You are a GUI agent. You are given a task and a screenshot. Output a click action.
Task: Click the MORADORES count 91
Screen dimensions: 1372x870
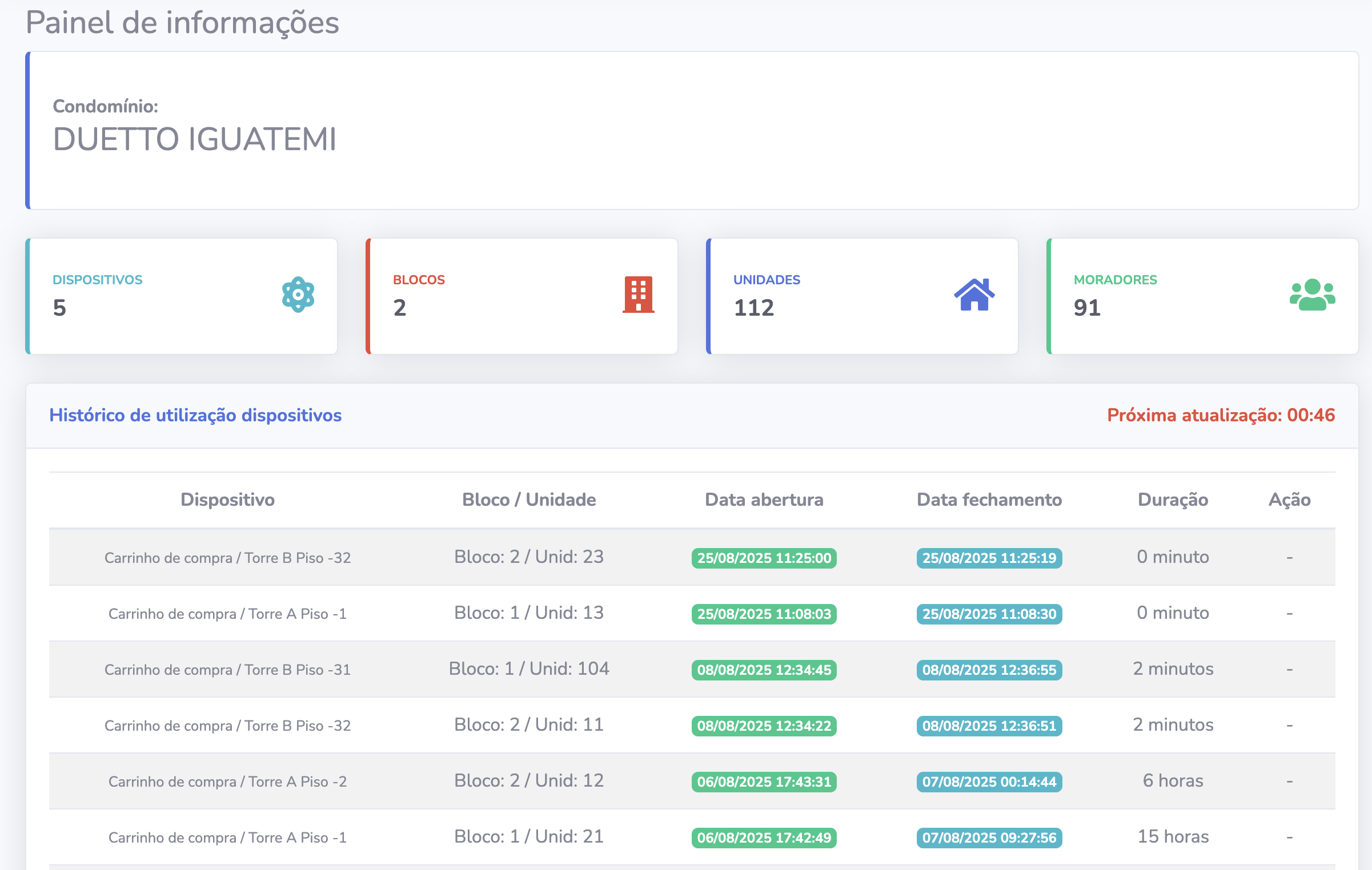tap(1086, 308)
